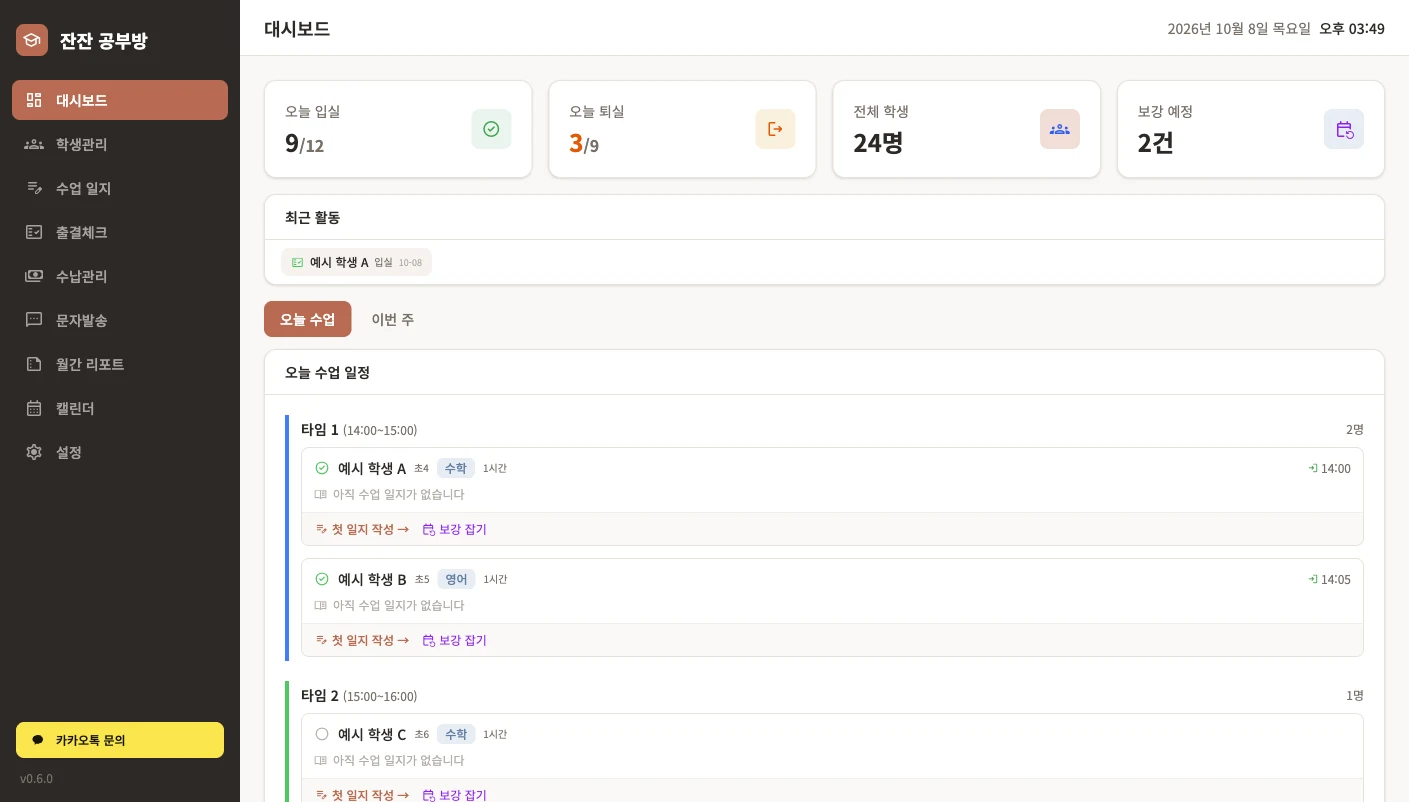
Task: Click the 설정 gear icon
Action: 34,452
